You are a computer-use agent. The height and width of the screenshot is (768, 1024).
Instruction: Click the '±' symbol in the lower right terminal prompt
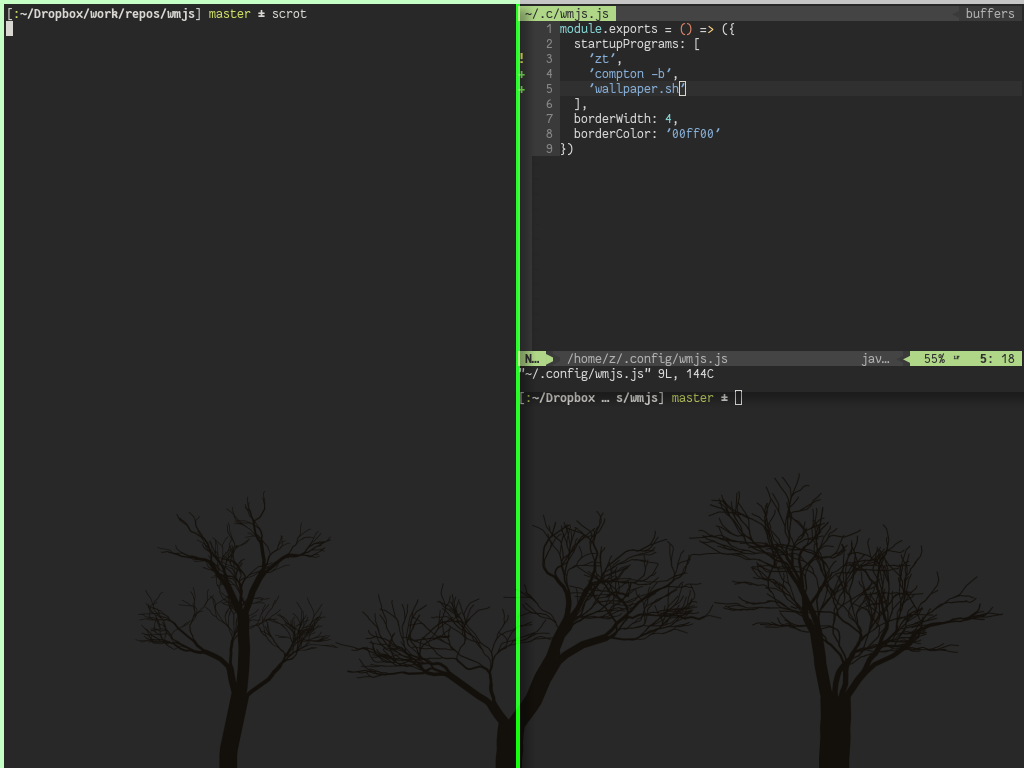point(724,398)
